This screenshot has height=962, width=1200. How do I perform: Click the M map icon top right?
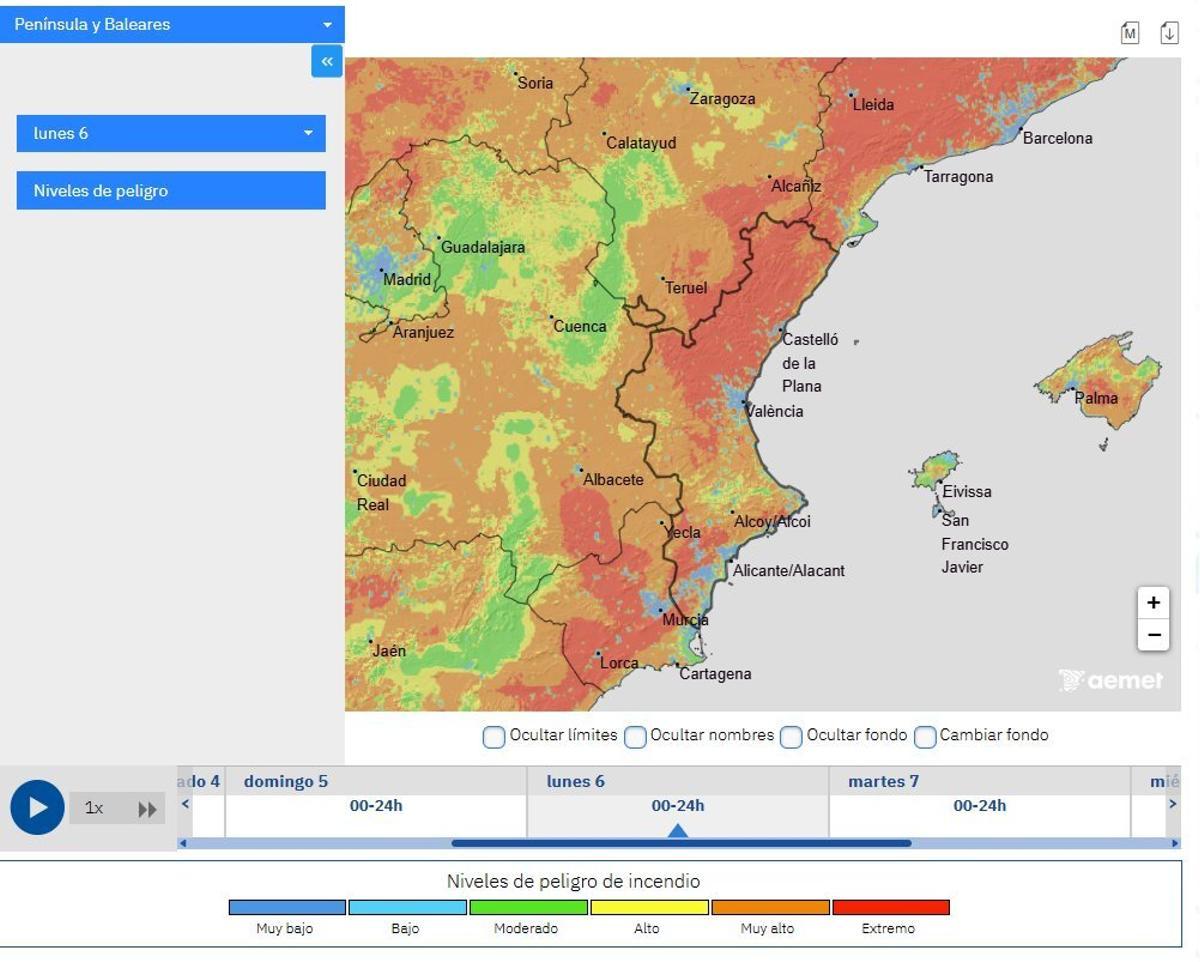pos(1130,33)
